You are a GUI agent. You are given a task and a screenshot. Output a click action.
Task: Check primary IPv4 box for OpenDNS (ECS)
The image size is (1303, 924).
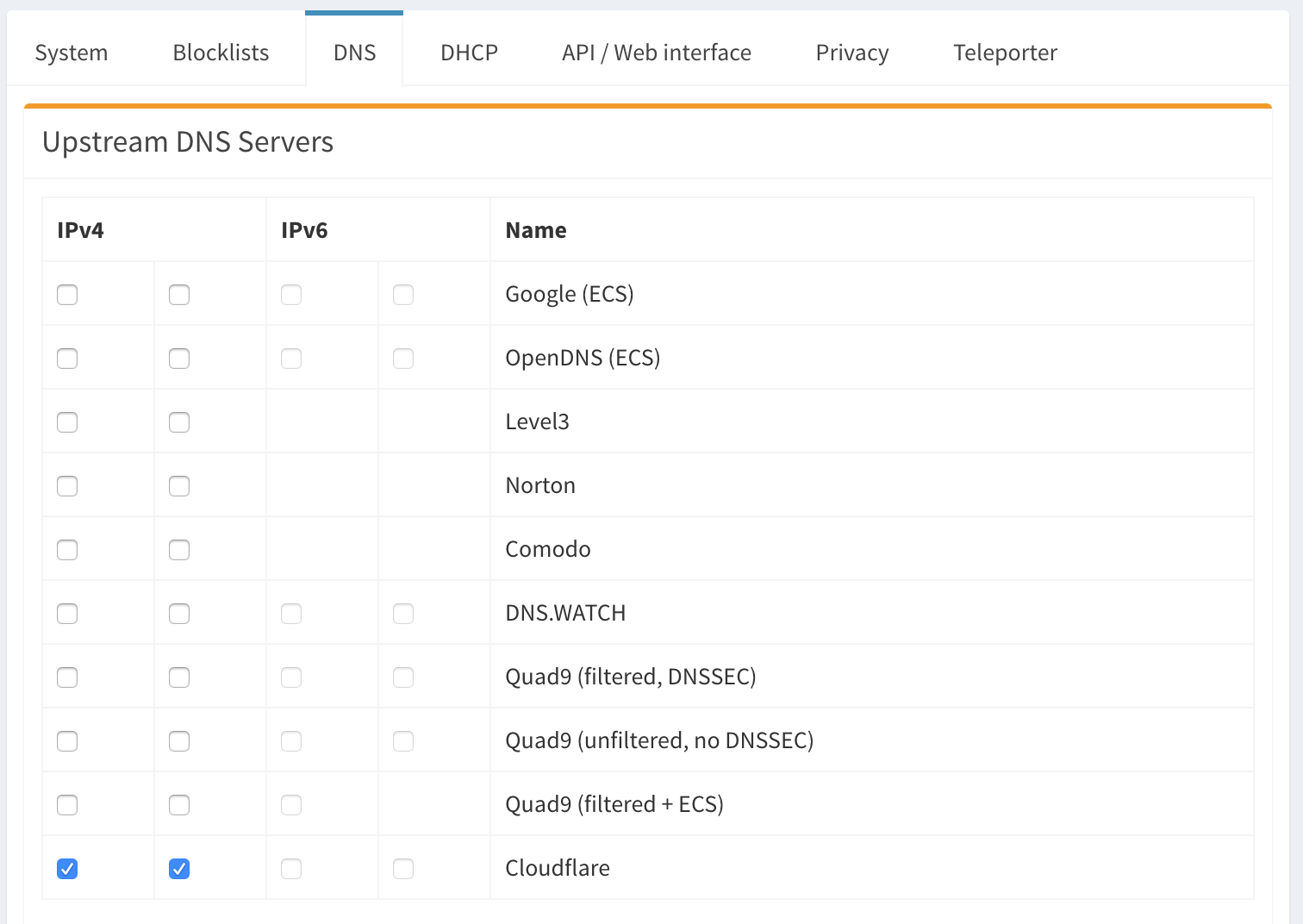[x=67, y=359]
